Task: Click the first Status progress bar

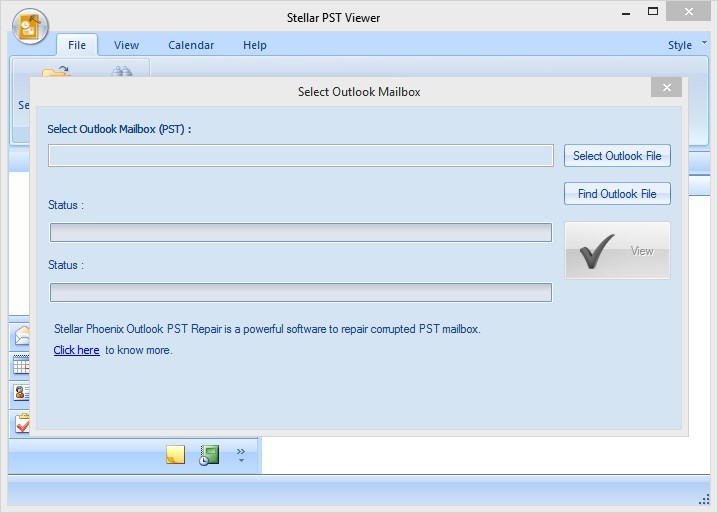Action: (301, 233)
